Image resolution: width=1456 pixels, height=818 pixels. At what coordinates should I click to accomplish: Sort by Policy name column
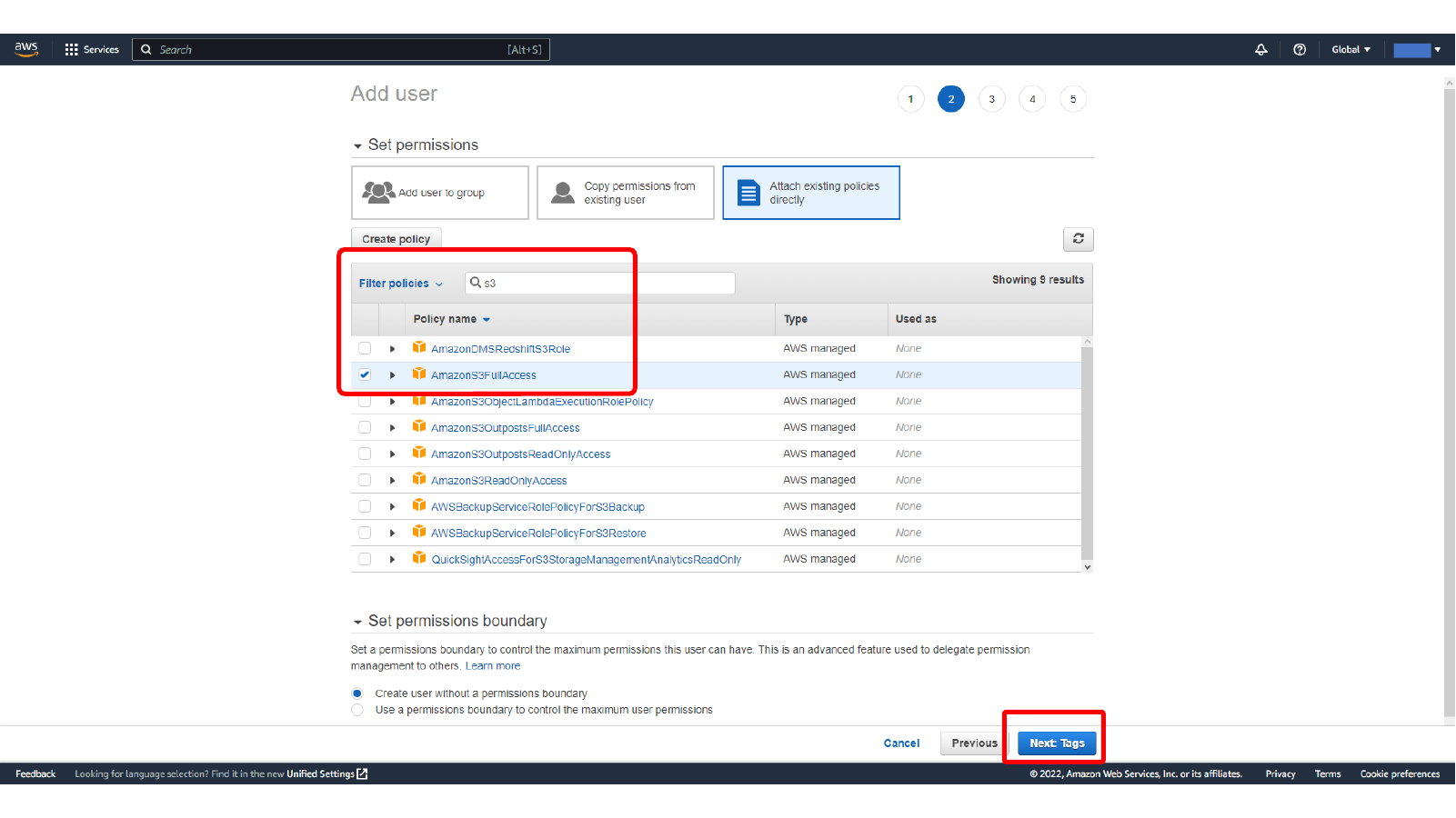coord(452,319)
